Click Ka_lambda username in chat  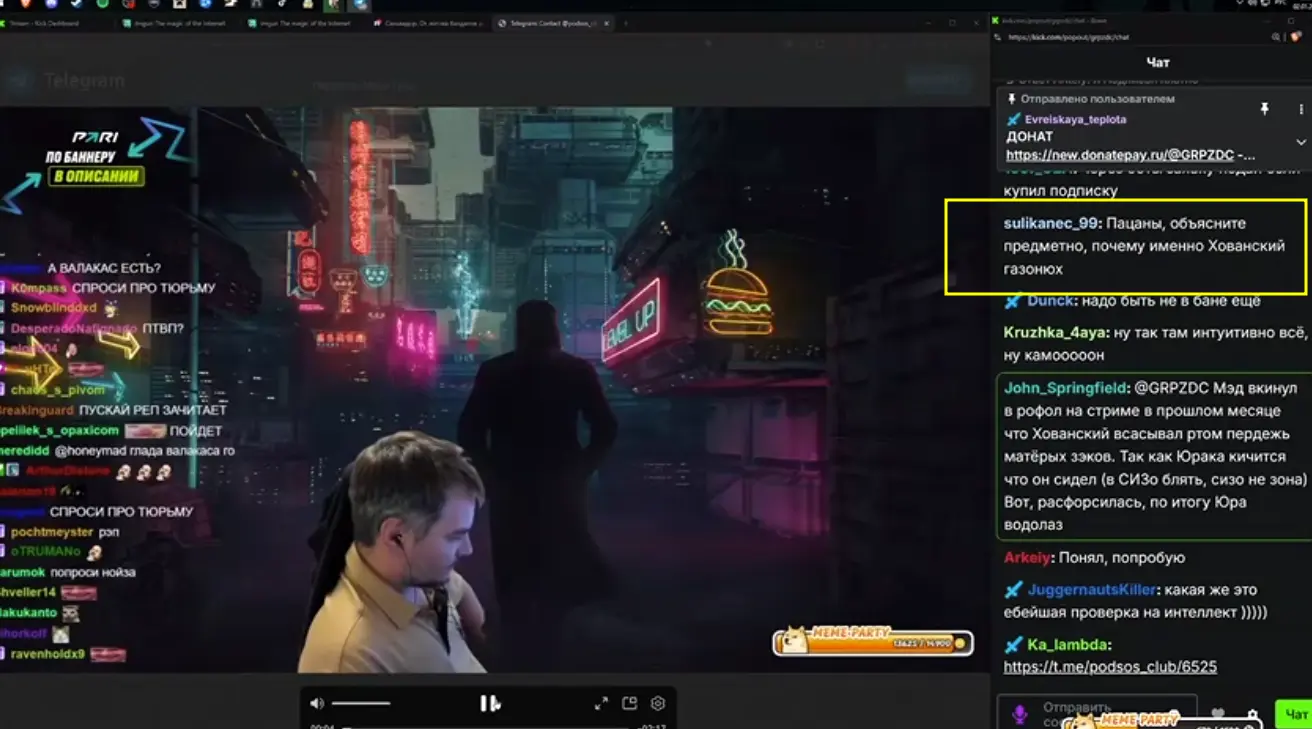[1066, 645]
